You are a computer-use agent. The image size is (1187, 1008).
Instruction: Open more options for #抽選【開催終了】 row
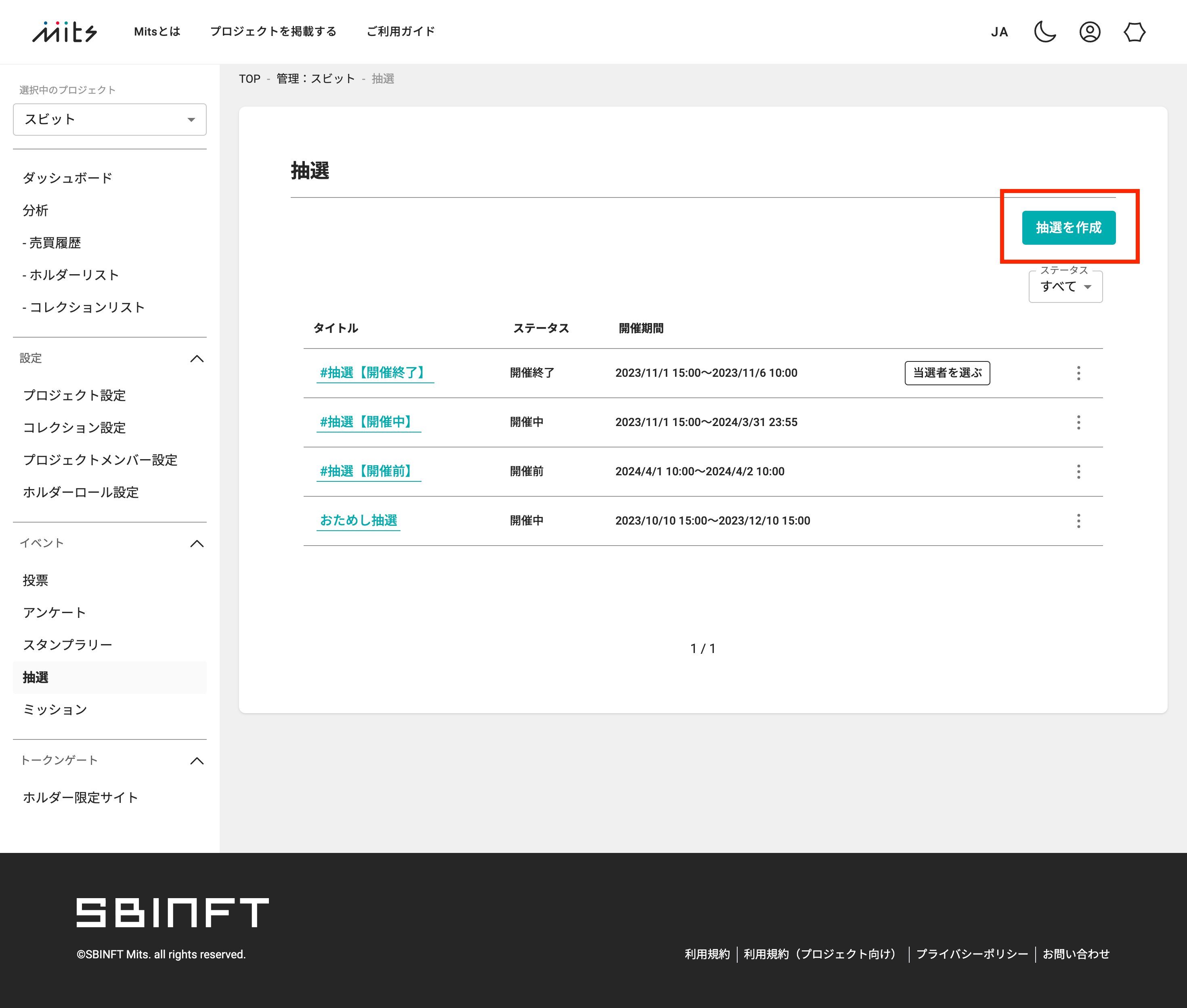click(x=1078, y=373)
